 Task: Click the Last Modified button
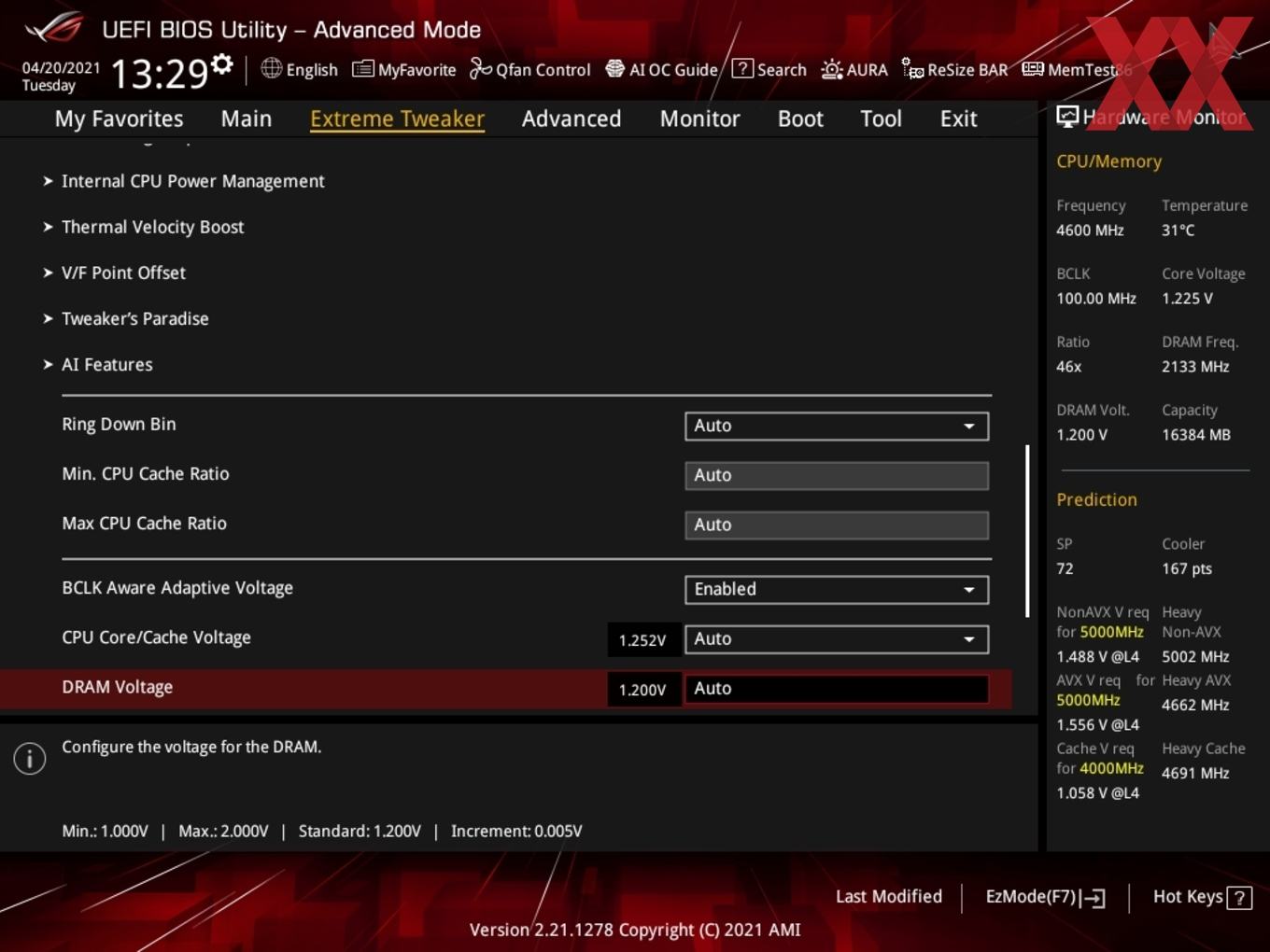[x=889, y=896]
